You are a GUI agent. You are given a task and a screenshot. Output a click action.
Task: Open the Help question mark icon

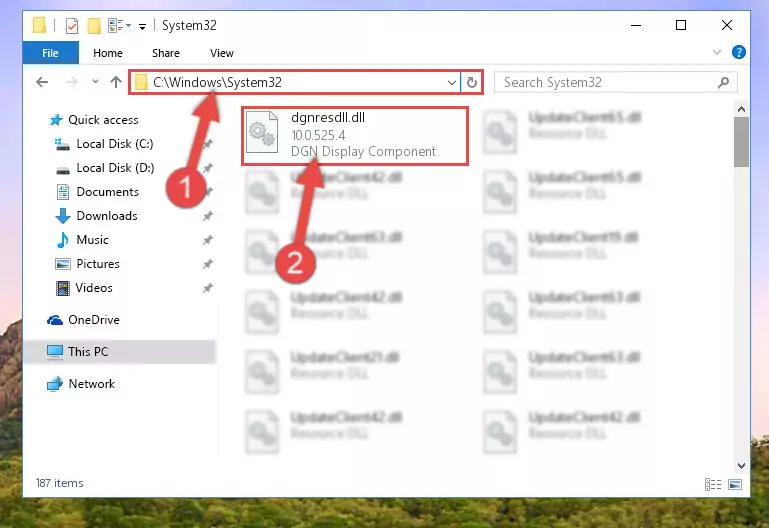738,52
